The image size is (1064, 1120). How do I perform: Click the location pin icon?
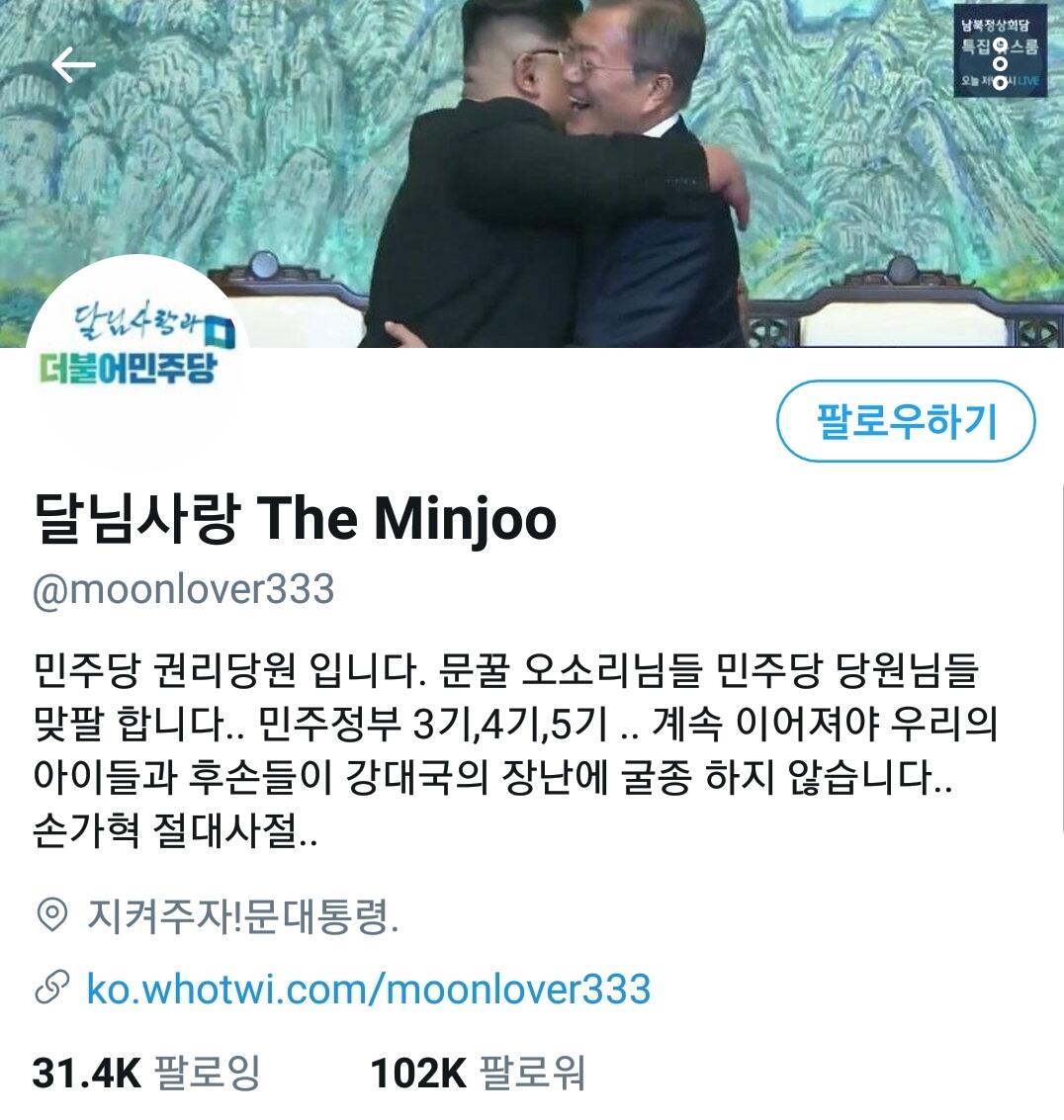point(51,914)
